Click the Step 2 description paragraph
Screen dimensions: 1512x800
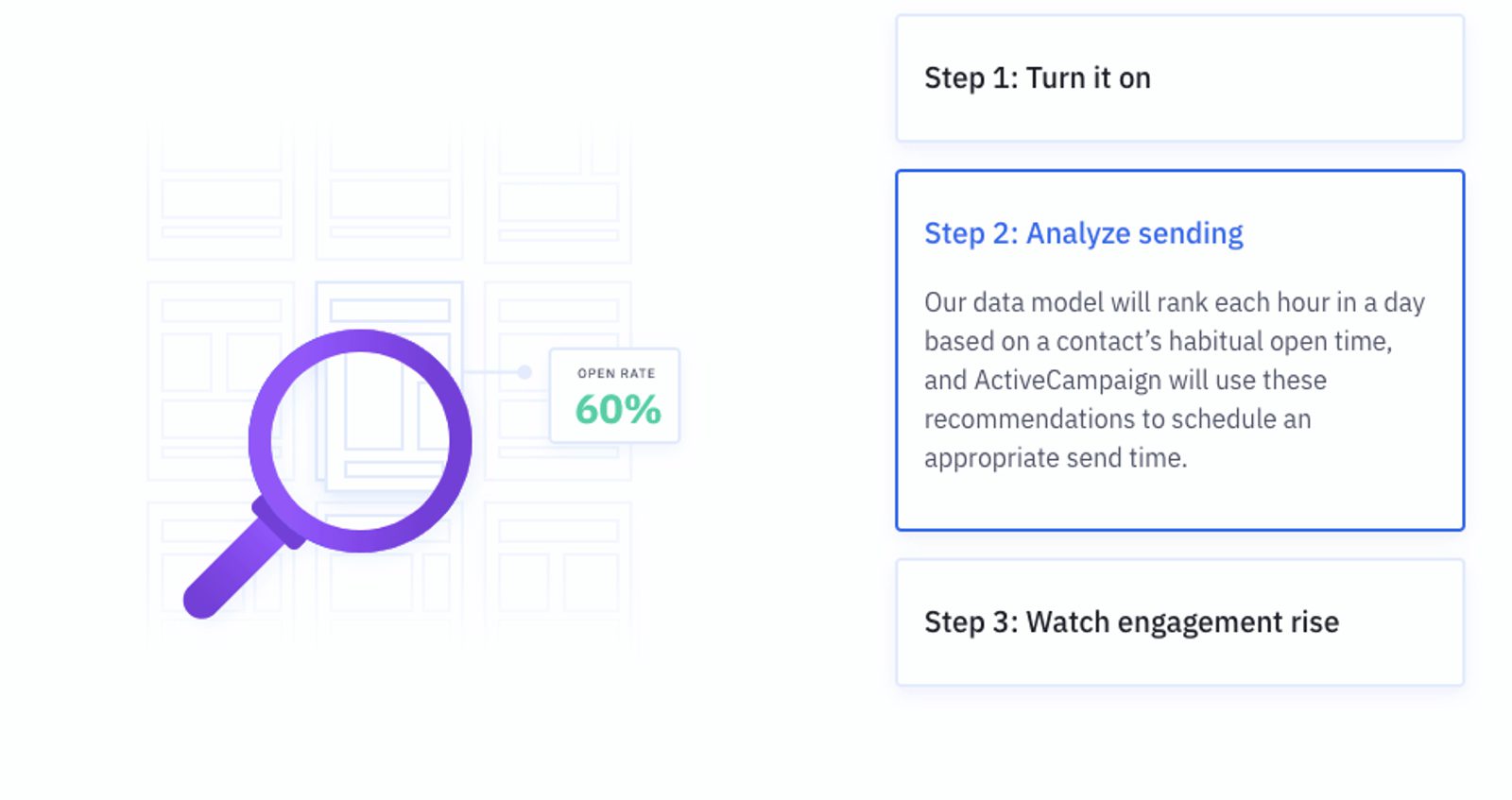1174,380
